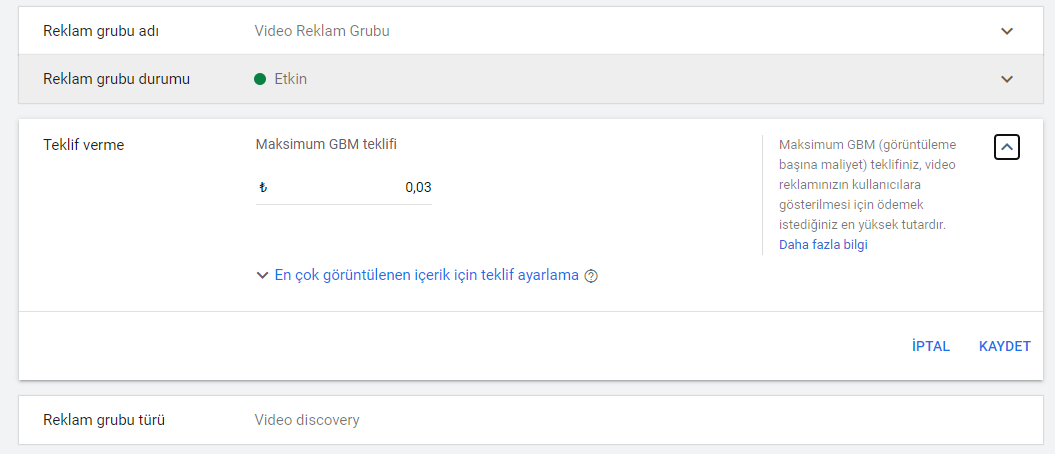Focus the 0,03 bid amount field

click(344, 188)
